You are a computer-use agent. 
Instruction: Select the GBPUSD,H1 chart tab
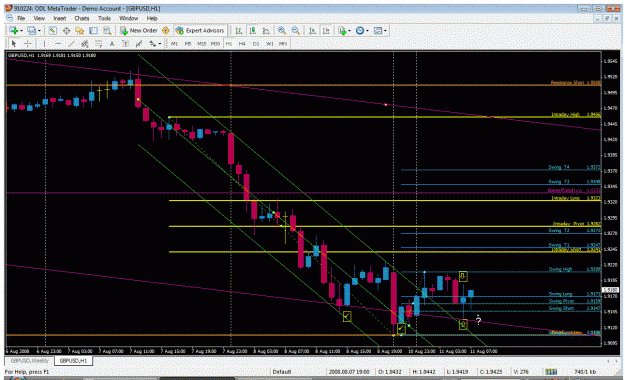tap(73, 360)
